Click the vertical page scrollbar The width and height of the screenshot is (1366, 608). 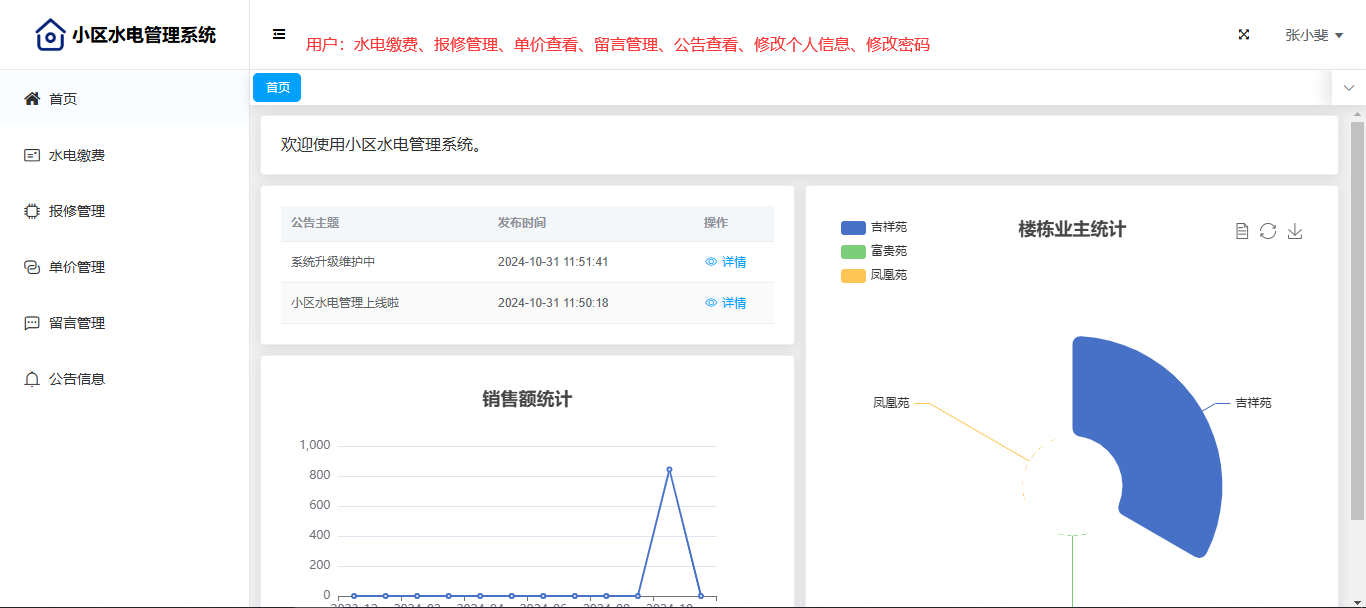[x=1357, y=320]
